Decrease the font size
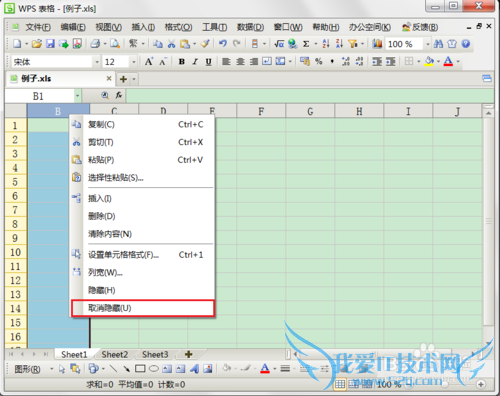 [x=162, y=62]
